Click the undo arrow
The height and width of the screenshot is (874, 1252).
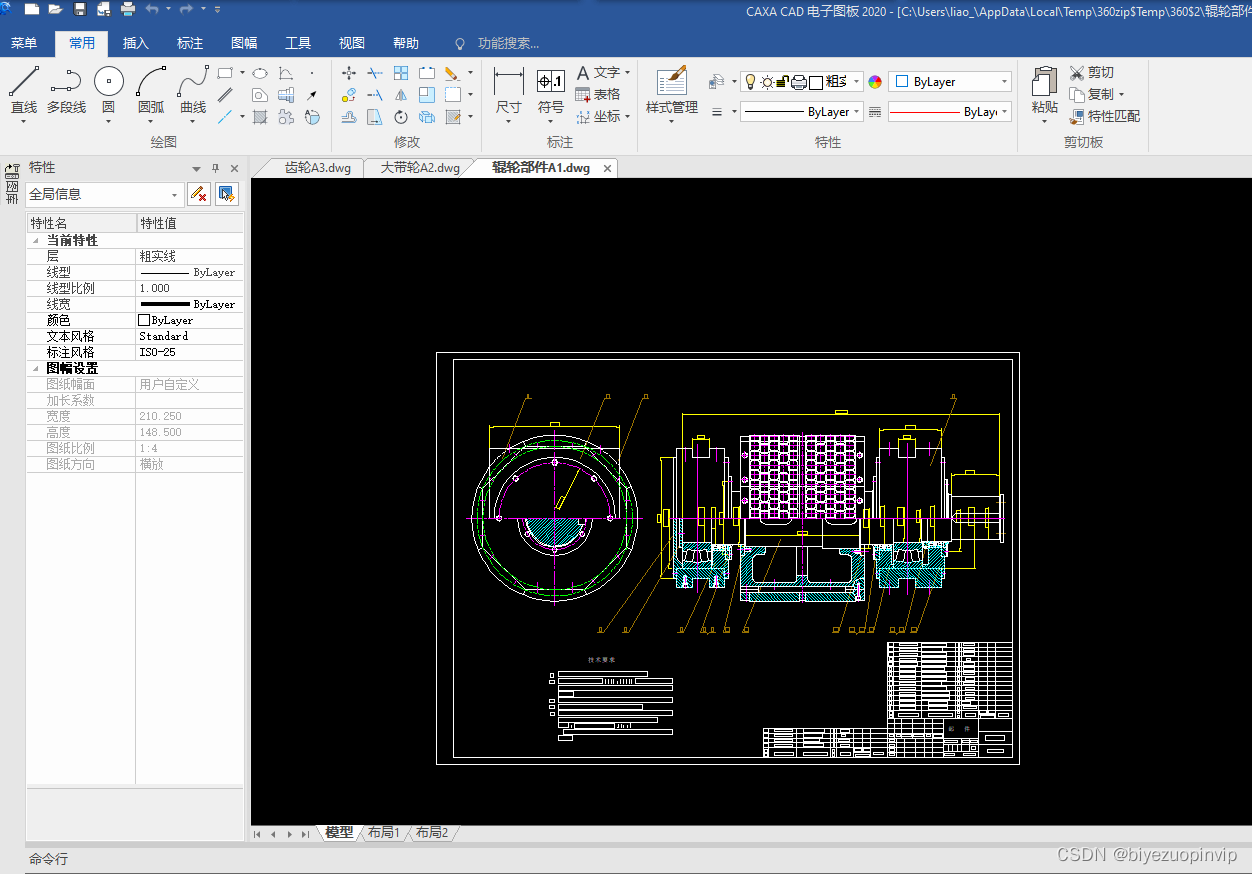tap(152, 9)
